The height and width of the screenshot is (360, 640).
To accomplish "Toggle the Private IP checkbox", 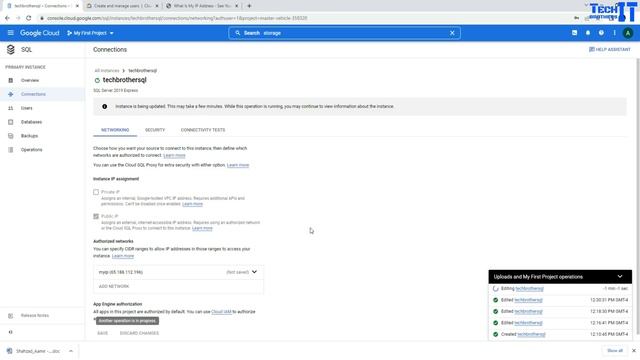I will pyautogui.click(x=96, y=192).
